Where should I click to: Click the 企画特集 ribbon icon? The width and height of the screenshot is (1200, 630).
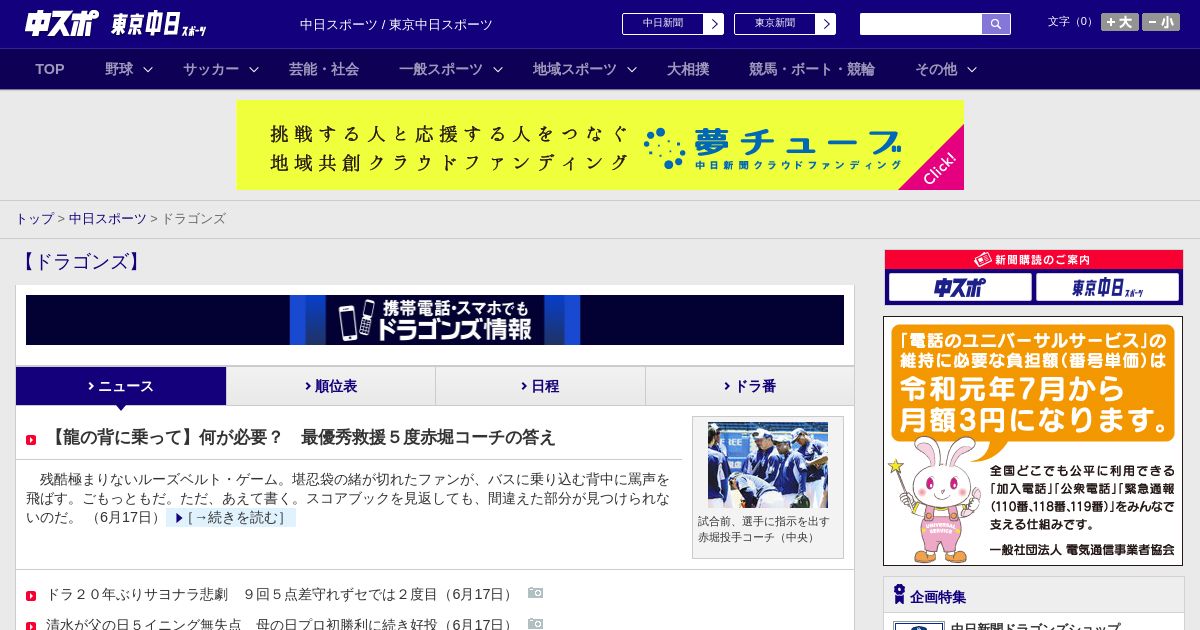(899, 595)
